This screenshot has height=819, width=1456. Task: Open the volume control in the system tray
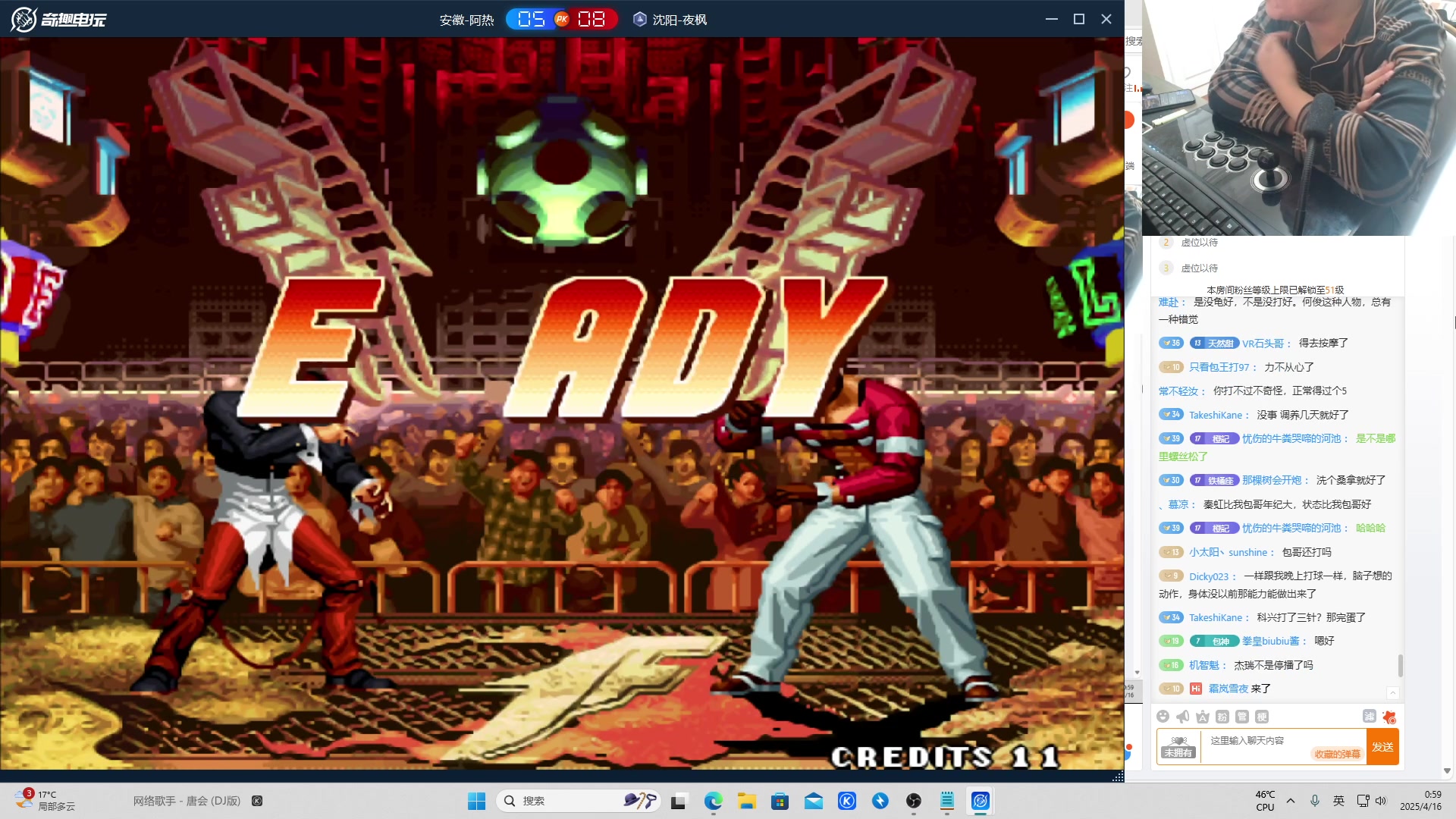[x=1381, y=801]
